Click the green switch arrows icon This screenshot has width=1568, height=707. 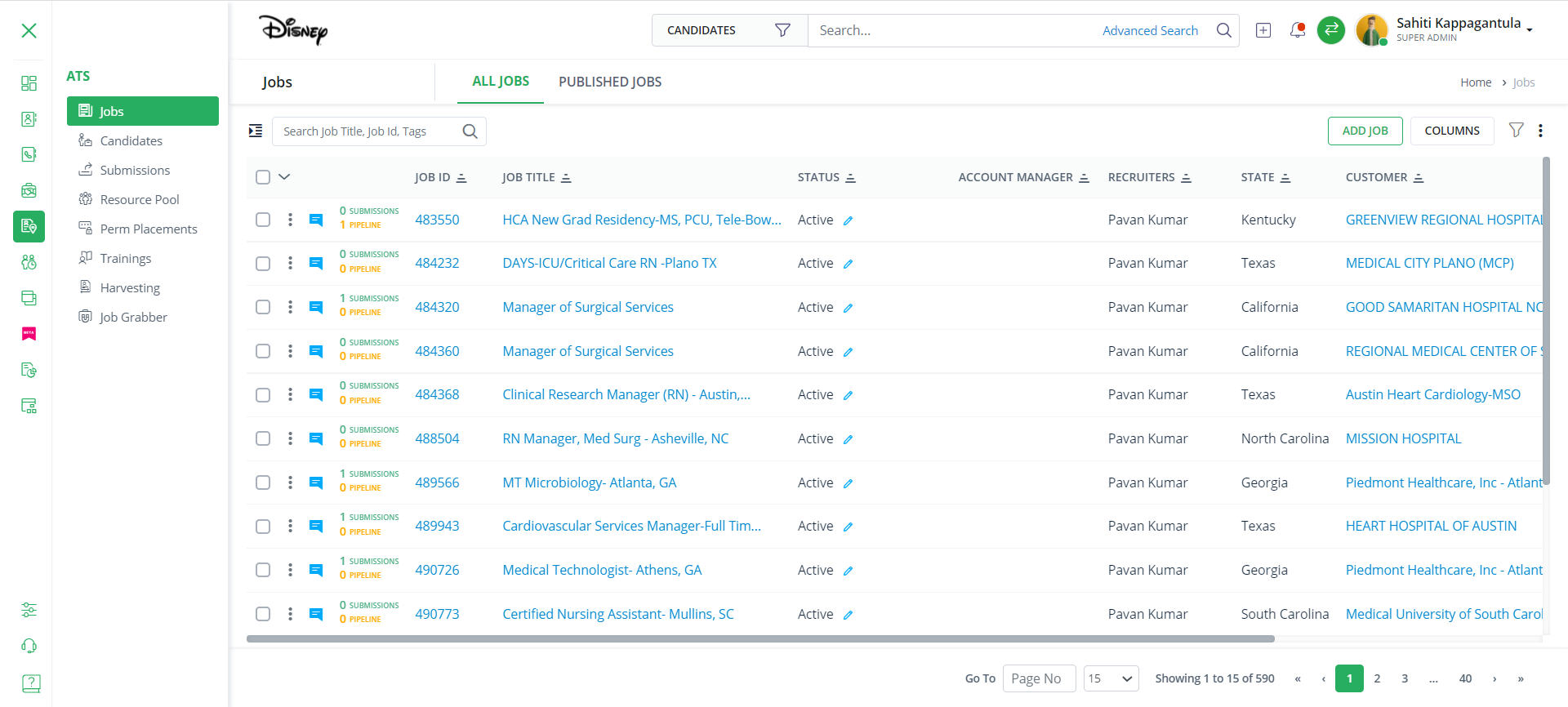[x=1331, y=30]
